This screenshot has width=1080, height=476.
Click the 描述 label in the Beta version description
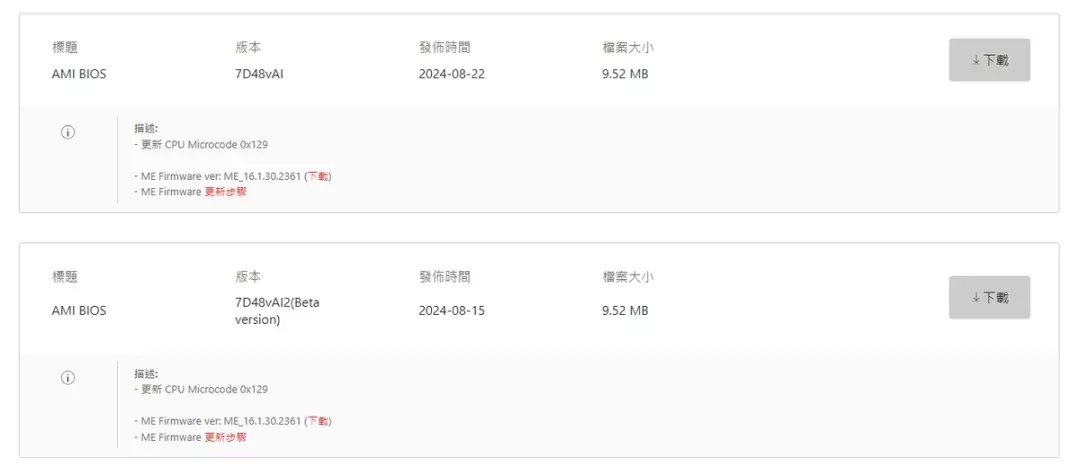[146, 374]
